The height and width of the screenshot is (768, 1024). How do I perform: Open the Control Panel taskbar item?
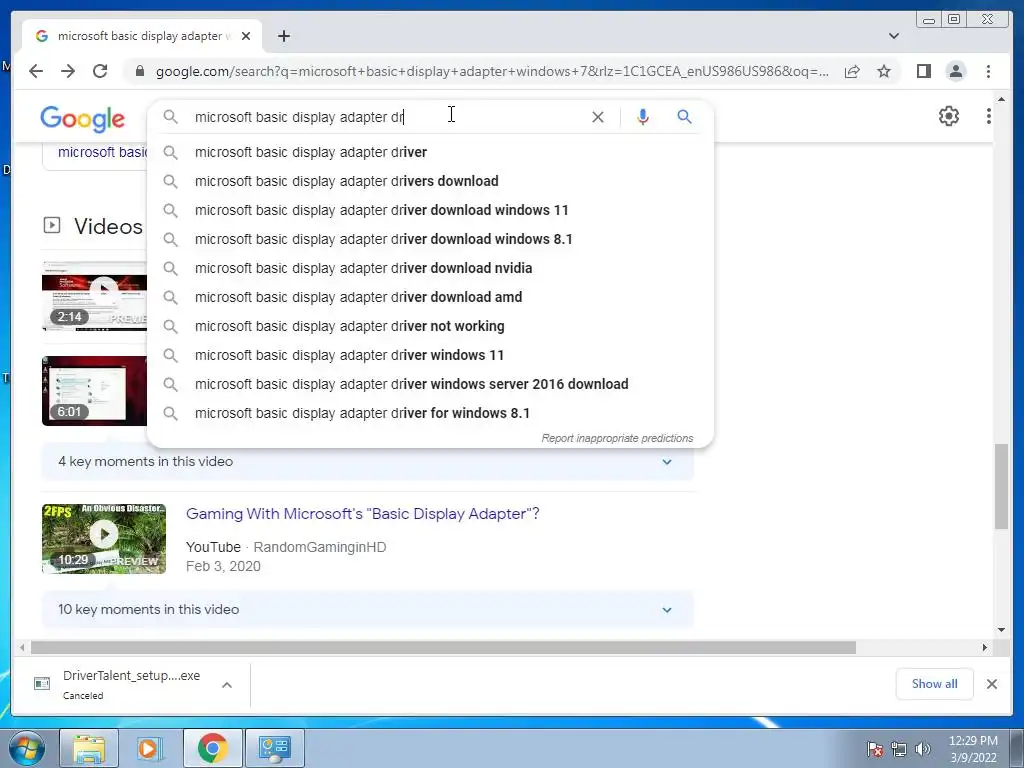coord(275,748)
